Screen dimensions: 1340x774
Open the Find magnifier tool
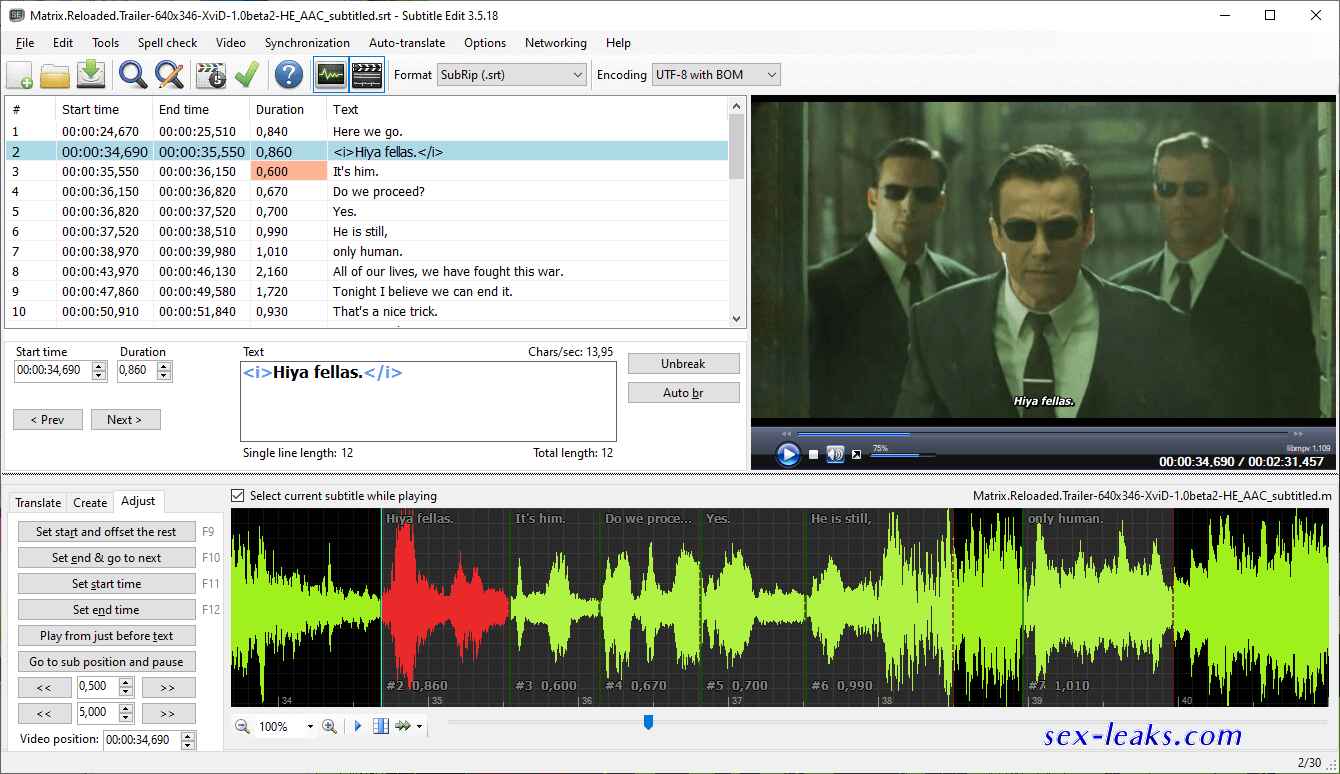(x=133, y=75)
